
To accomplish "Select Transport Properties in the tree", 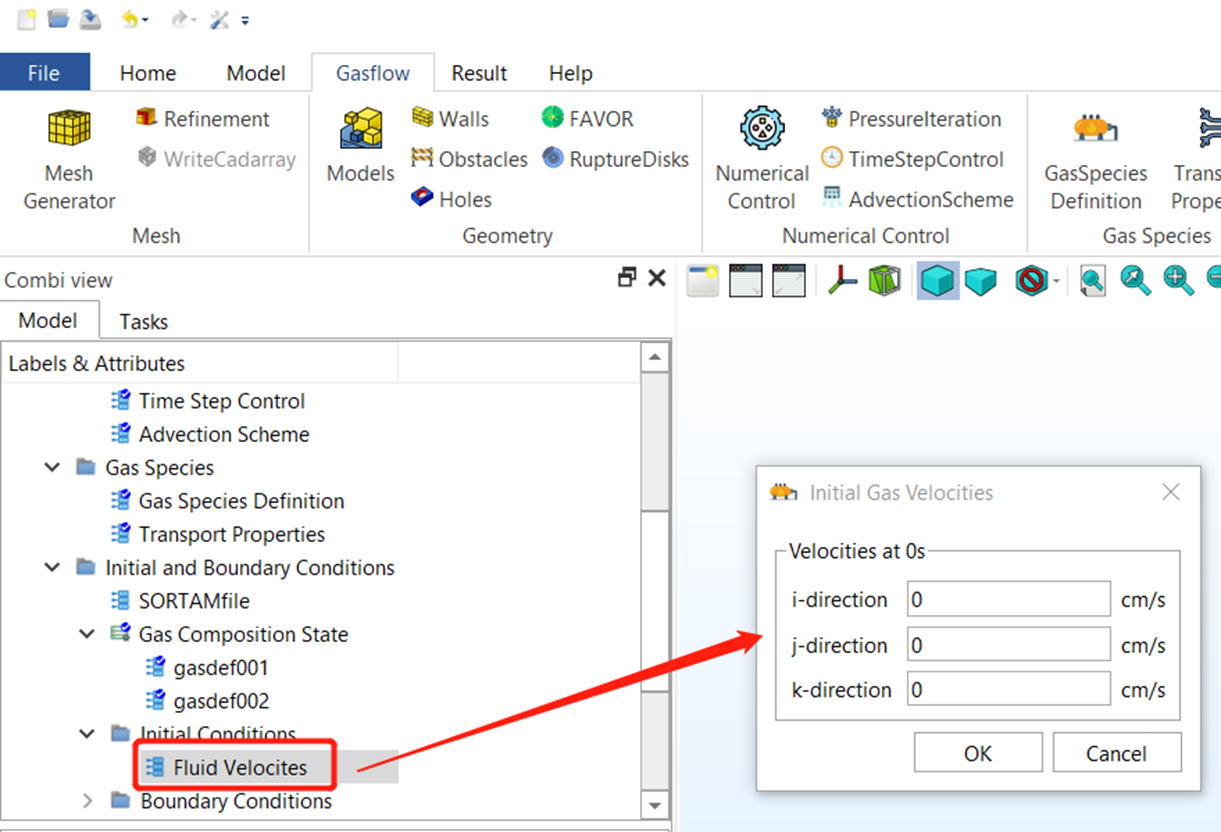I will 231,534.
